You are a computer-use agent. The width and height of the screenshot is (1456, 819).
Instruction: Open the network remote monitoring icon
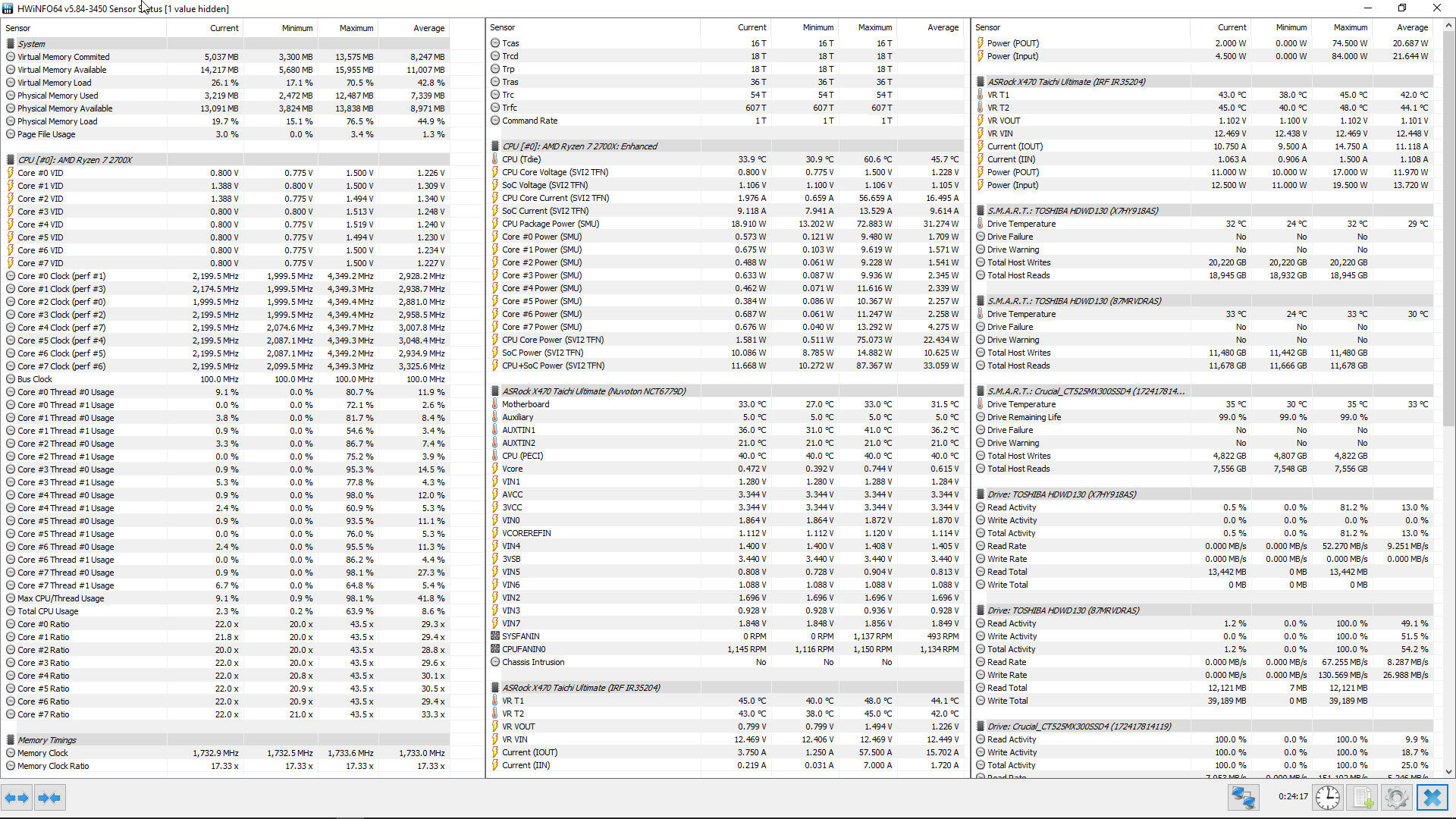(1244, 798)
